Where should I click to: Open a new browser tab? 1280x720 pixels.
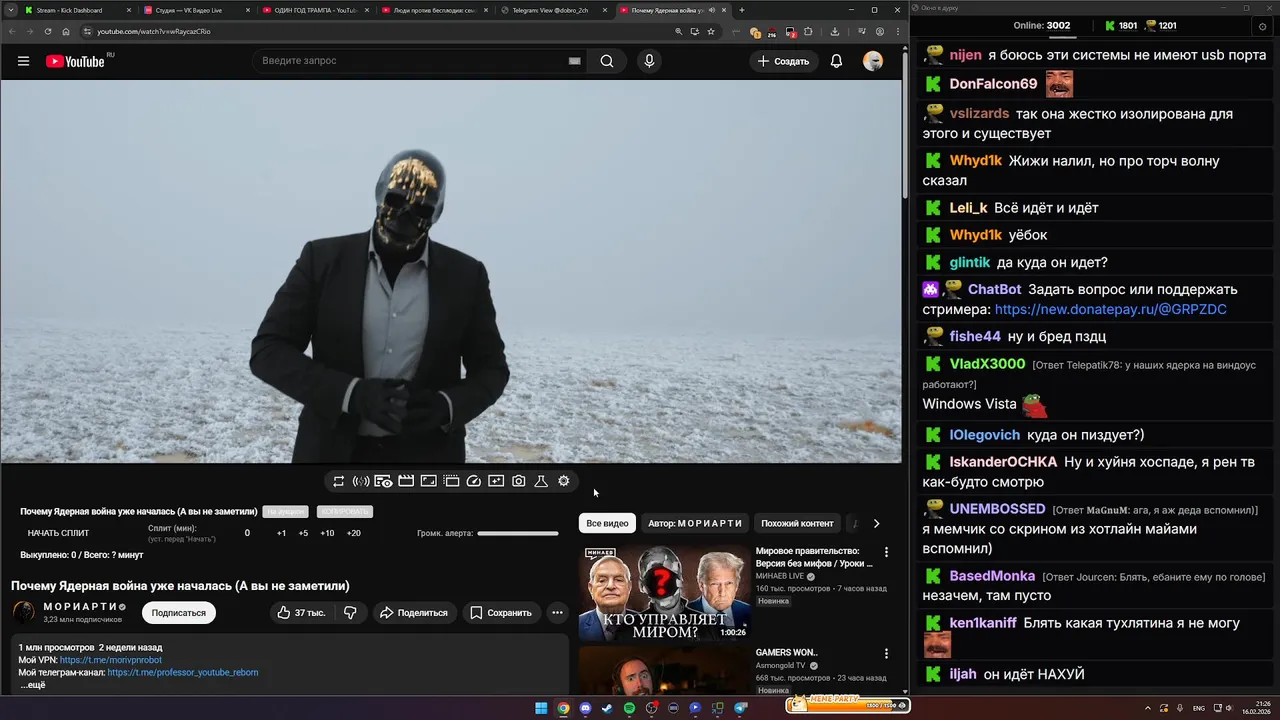tap(741, 10)
